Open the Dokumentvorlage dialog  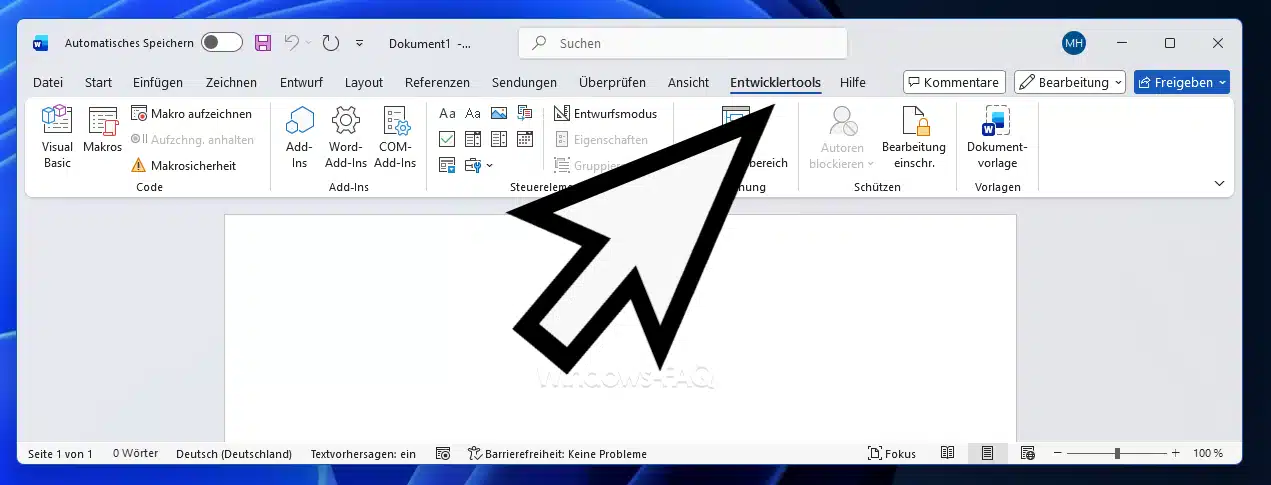(x=996, y=137)
